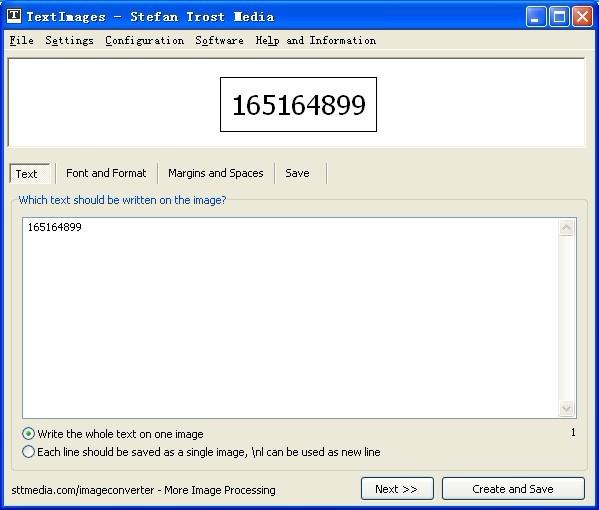Go to the Save tab

pos(298,173)
